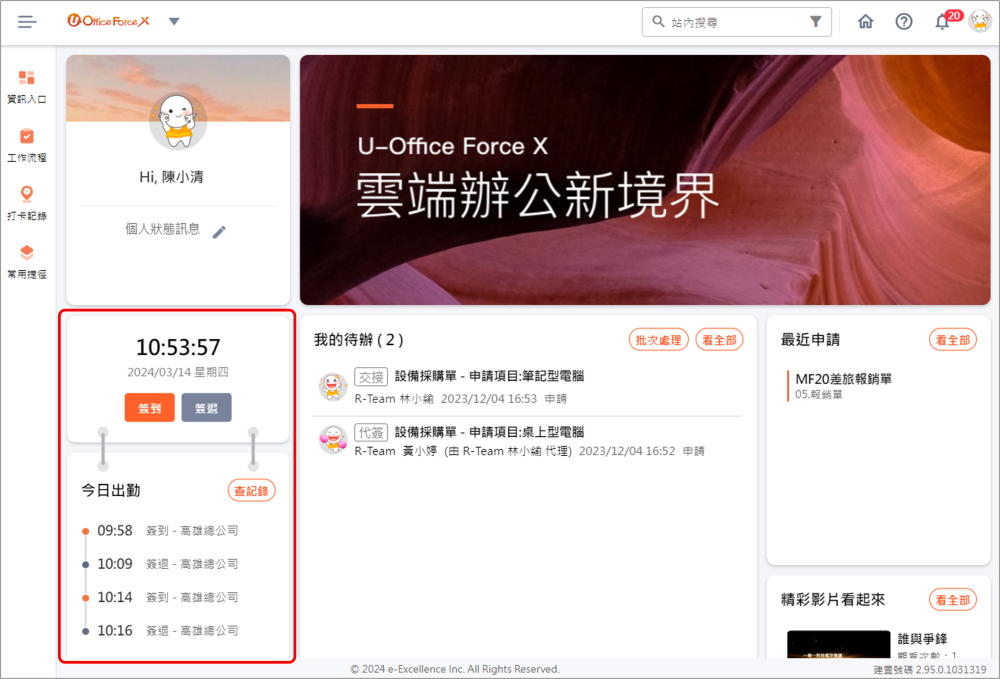Open the search filter funnel
The width and height of the screenshot is (1000, 679).
coord(815,22)
